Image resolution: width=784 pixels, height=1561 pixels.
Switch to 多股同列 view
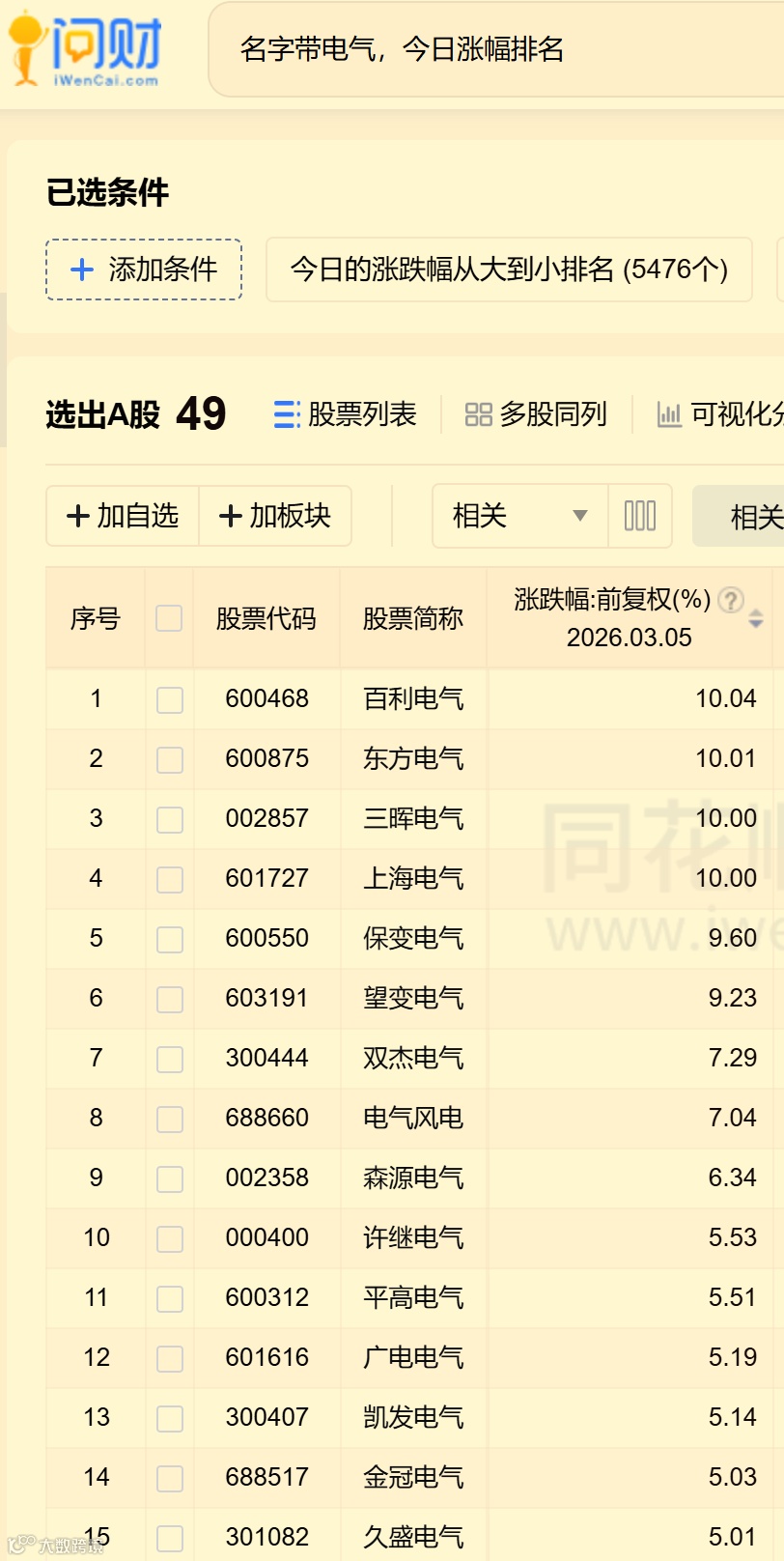(536, 414)
